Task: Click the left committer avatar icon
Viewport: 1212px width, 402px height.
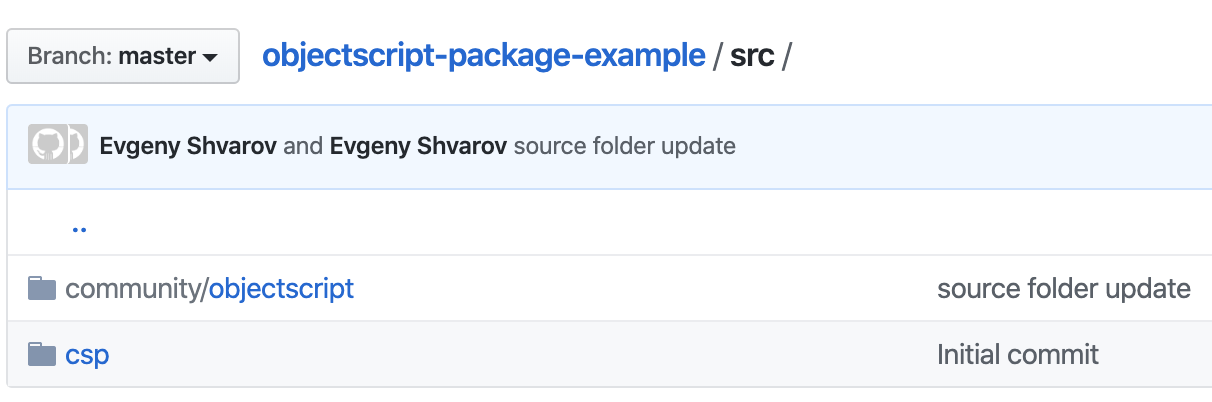Action: [43, 146]
